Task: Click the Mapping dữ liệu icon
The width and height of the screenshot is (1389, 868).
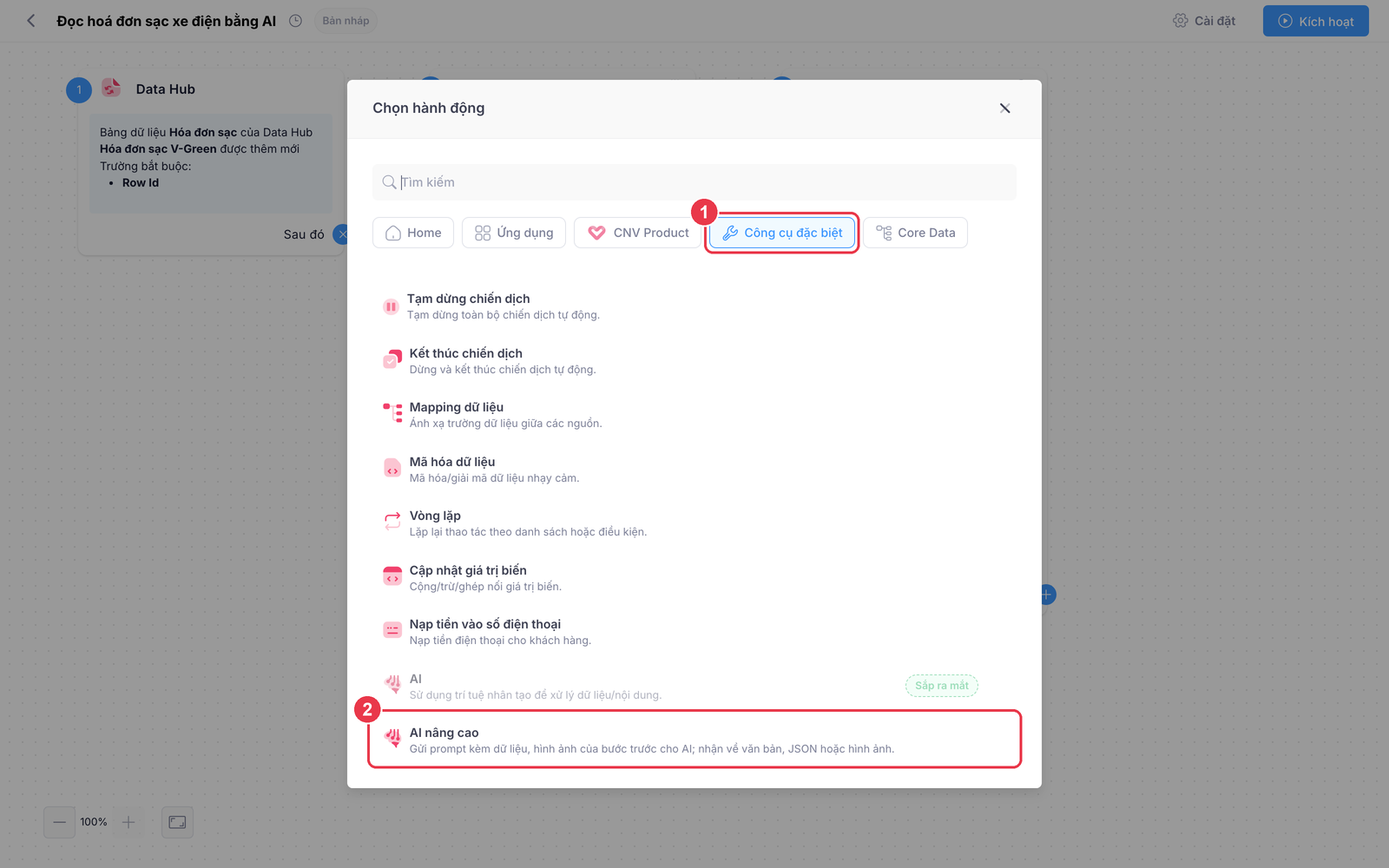Action: click(392, 412)
